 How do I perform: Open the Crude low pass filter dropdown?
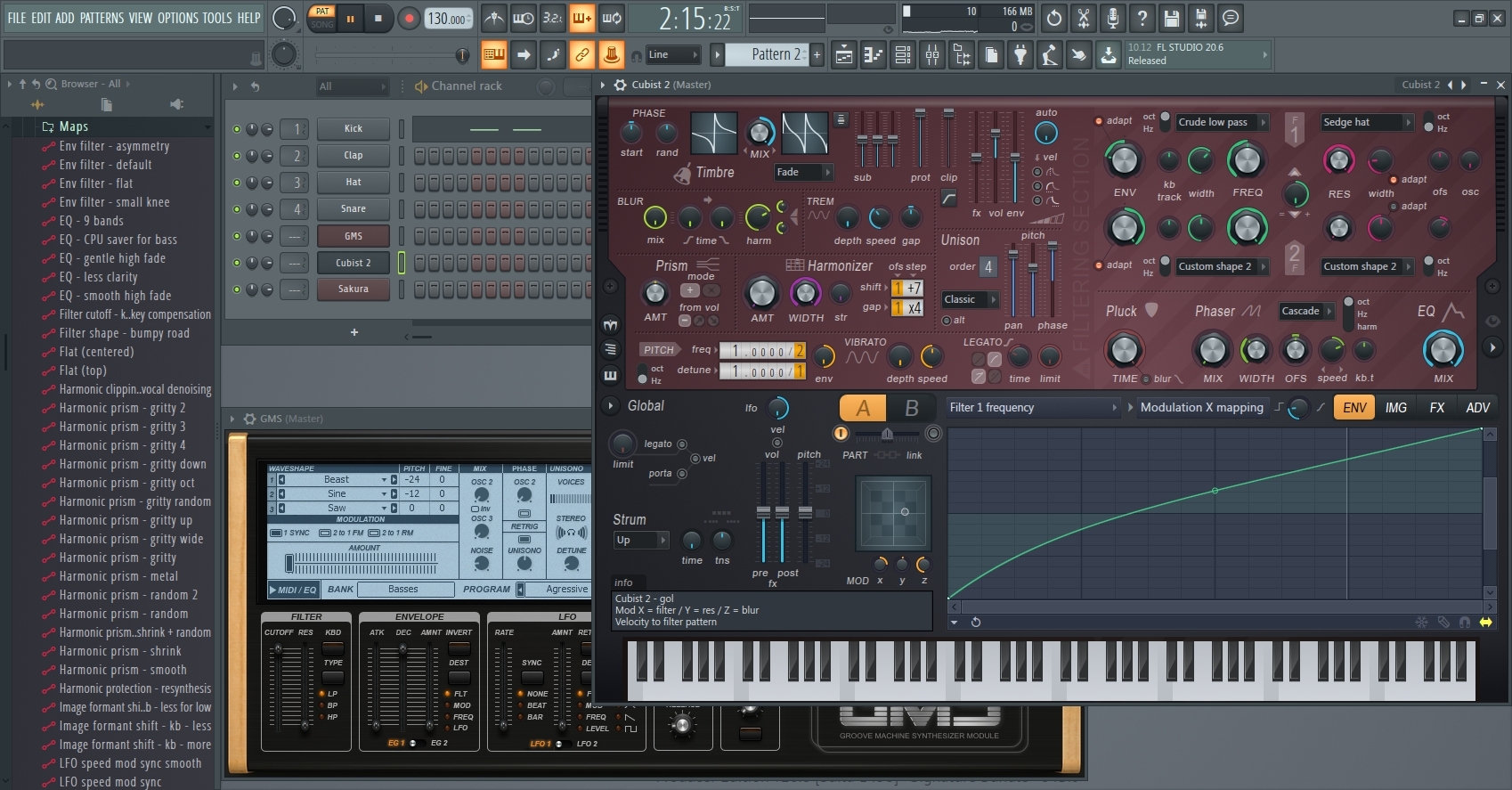(1221, 122)
